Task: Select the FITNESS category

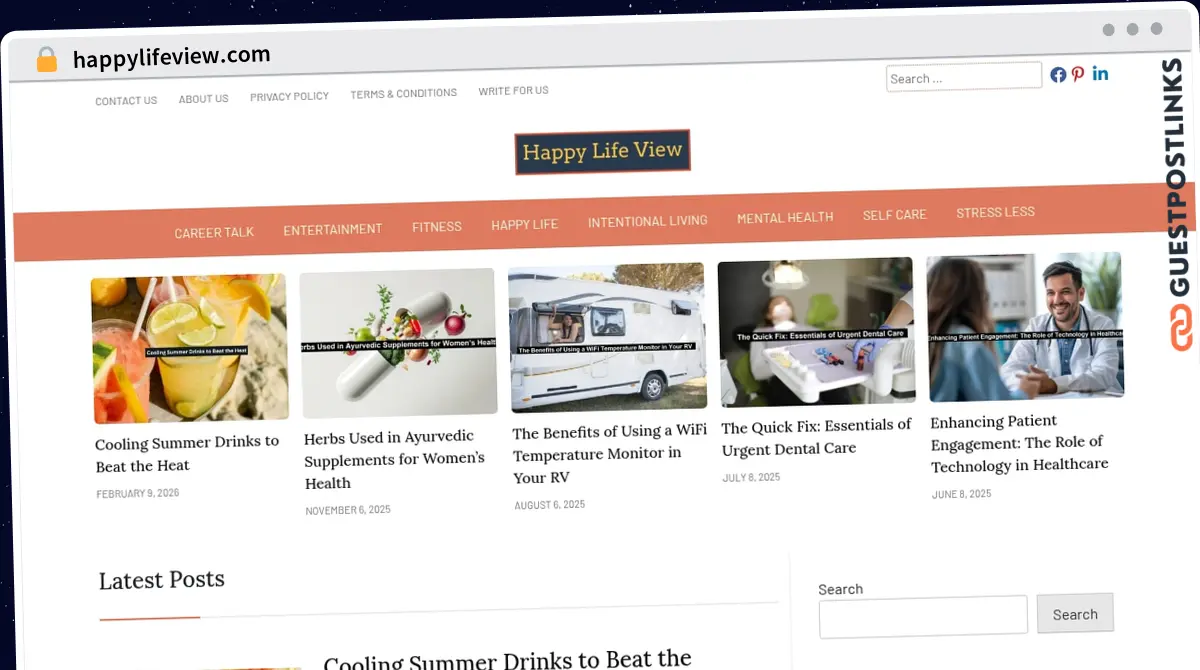Action: click(x=437, y=226)
